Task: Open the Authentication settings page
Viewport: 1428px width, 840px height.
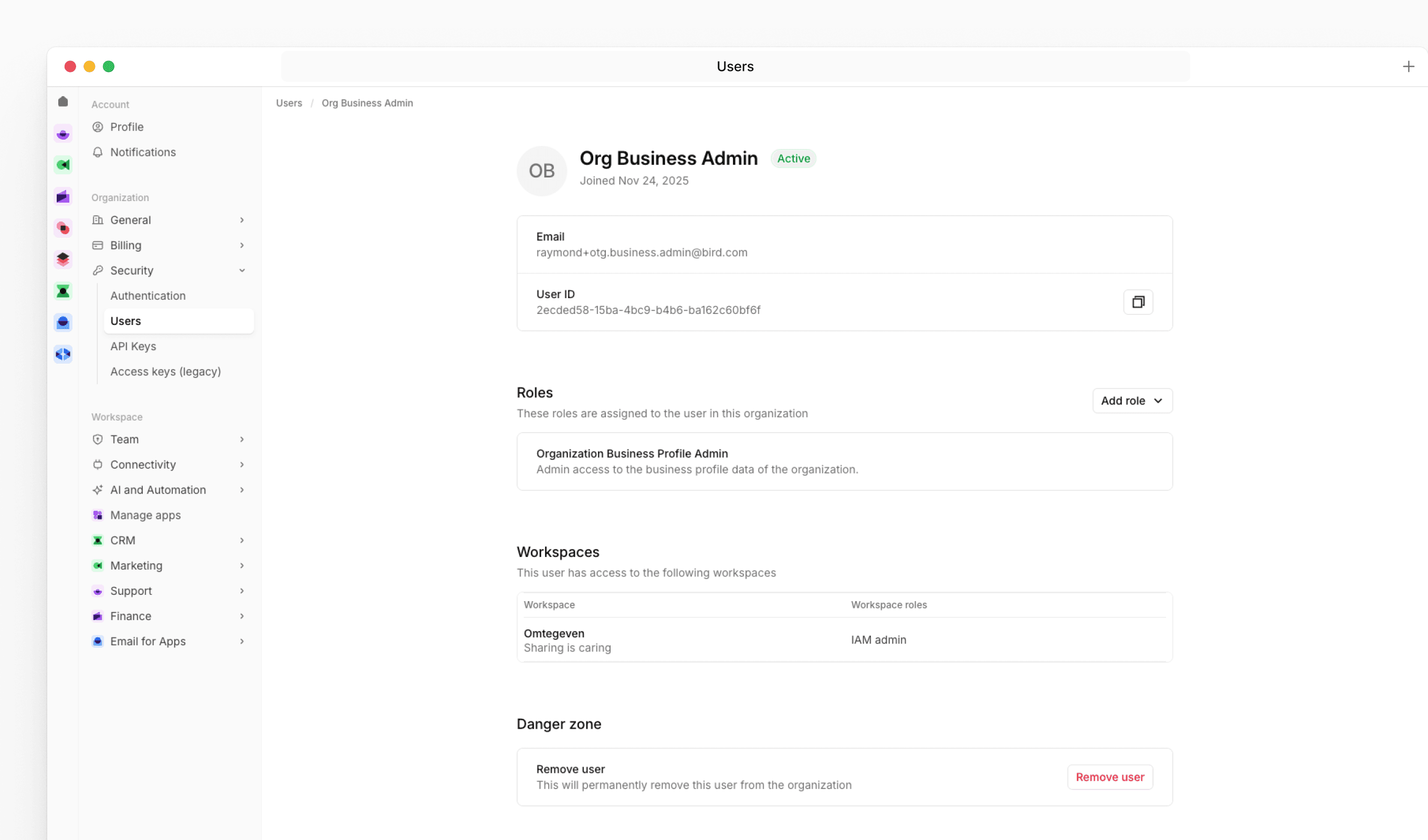Action: tap(148, 296)
